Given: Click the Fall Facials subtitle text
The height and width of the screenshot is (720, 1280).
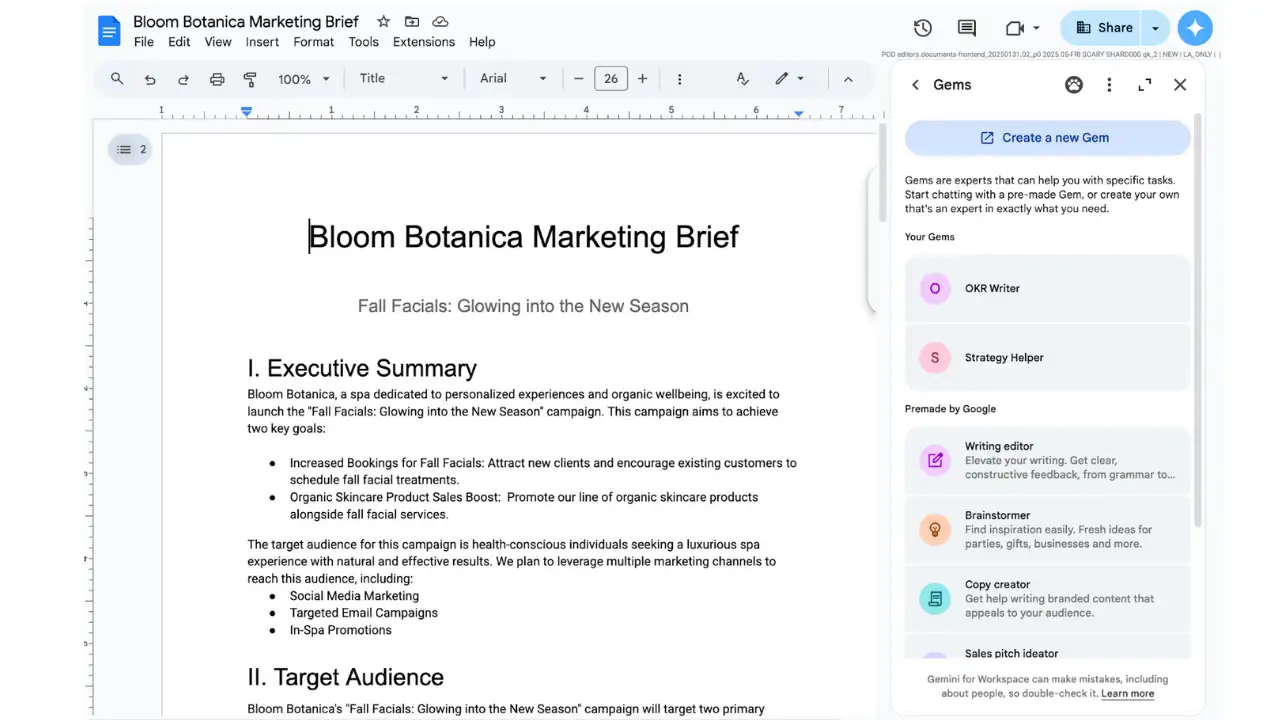Looking at the screenshot, I should pos(523,306).
